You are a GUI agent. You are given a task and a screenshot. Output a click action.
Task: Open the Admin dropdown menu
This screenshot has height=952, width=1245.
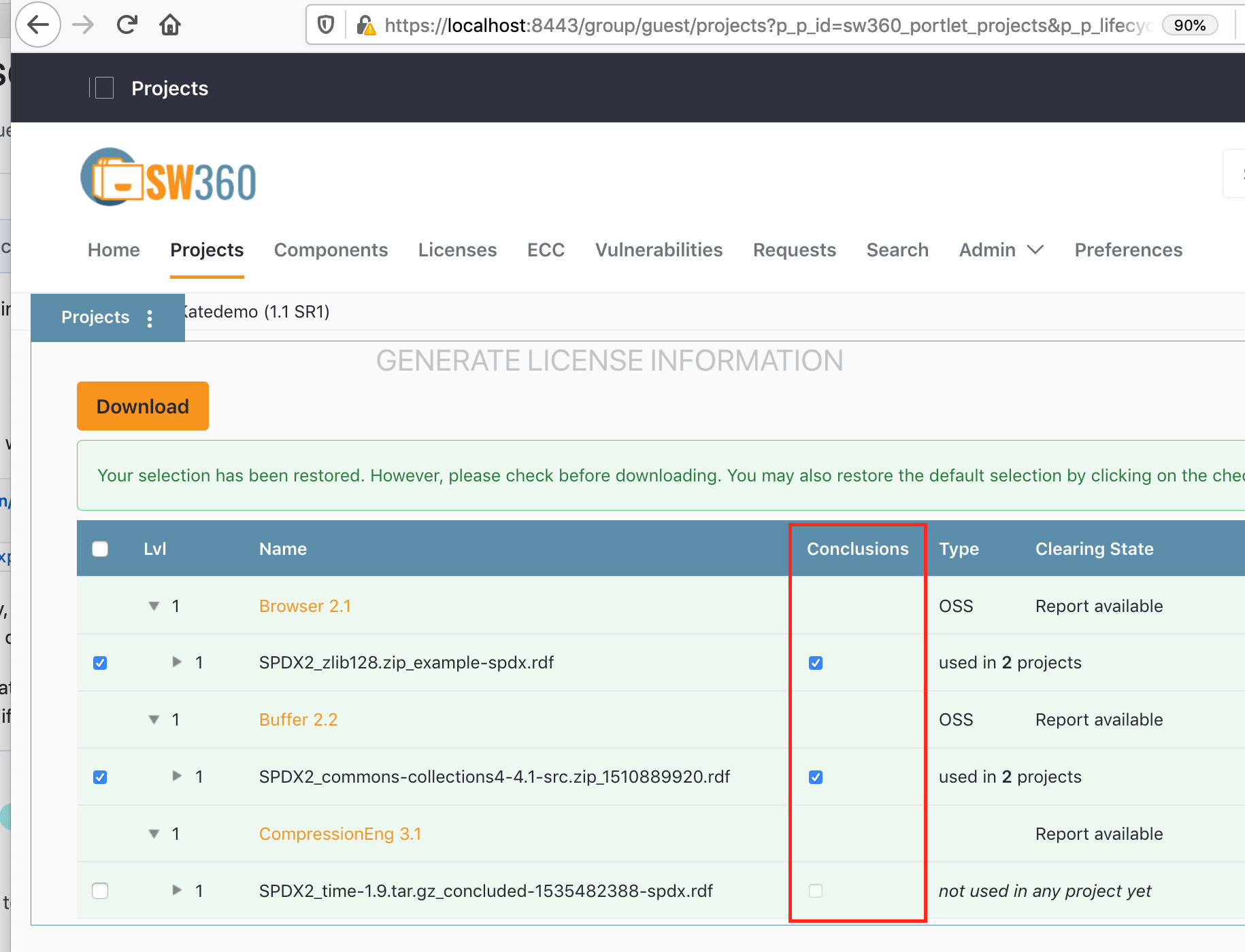tap(1000, 250)
